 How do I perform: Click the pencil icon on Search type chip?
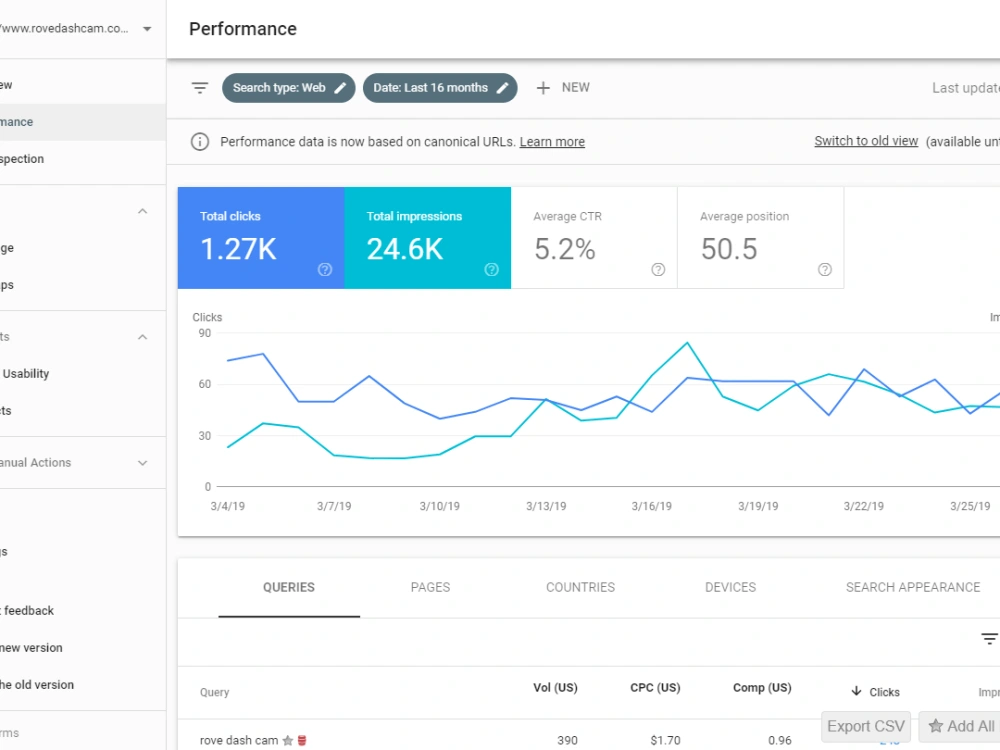(341, 88)
